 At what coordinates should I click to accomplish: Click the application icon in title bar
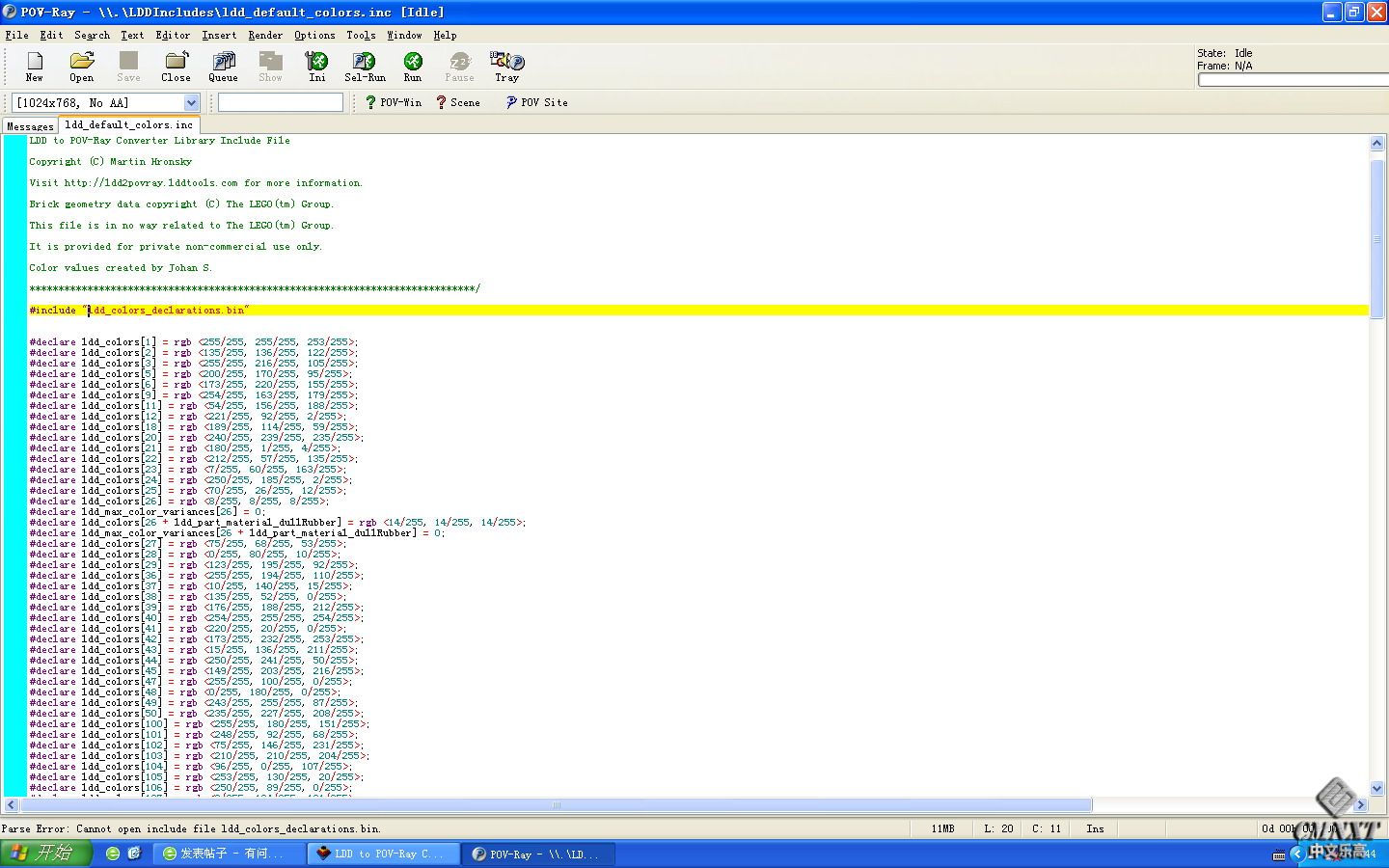coord(10,13)
